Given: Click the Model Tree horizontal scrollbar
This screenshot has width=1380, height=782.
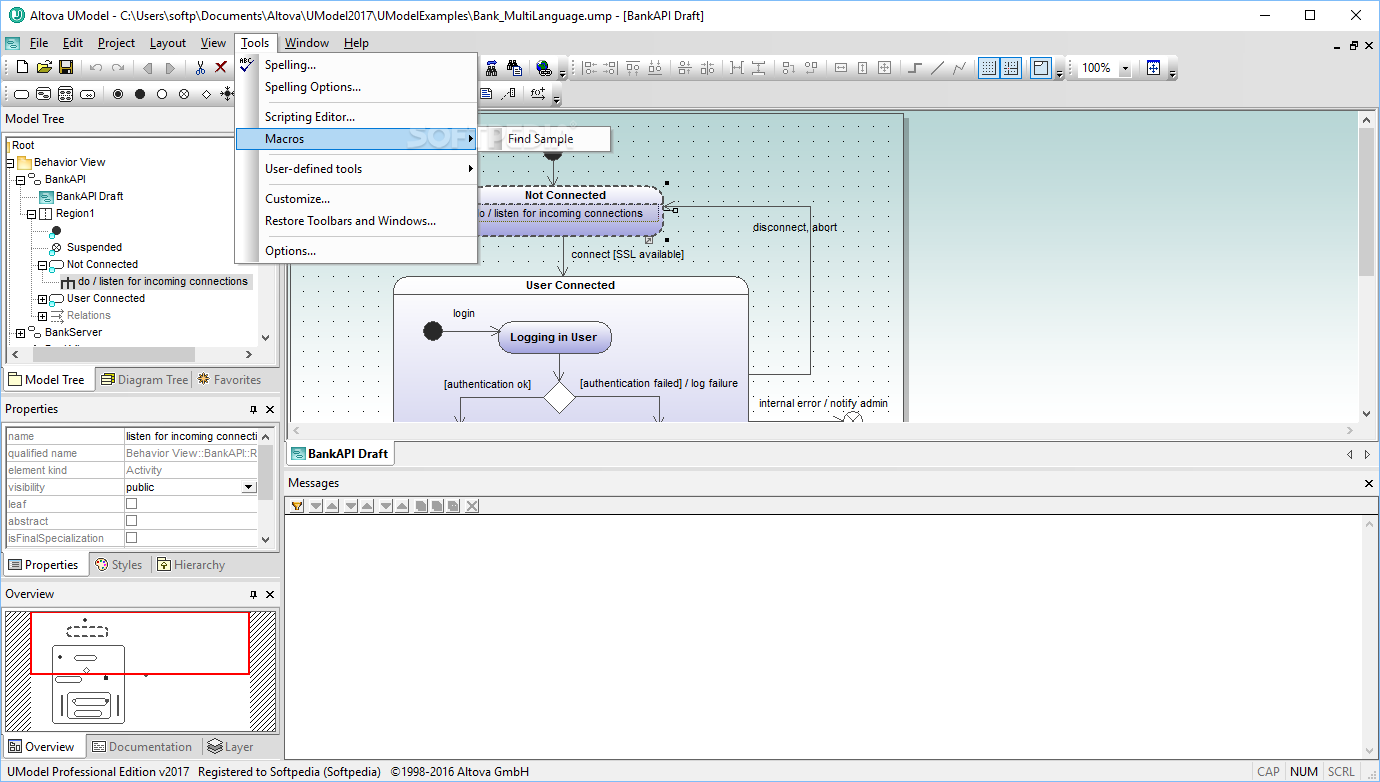Looking at the screenshot, I should click(113, 354).
